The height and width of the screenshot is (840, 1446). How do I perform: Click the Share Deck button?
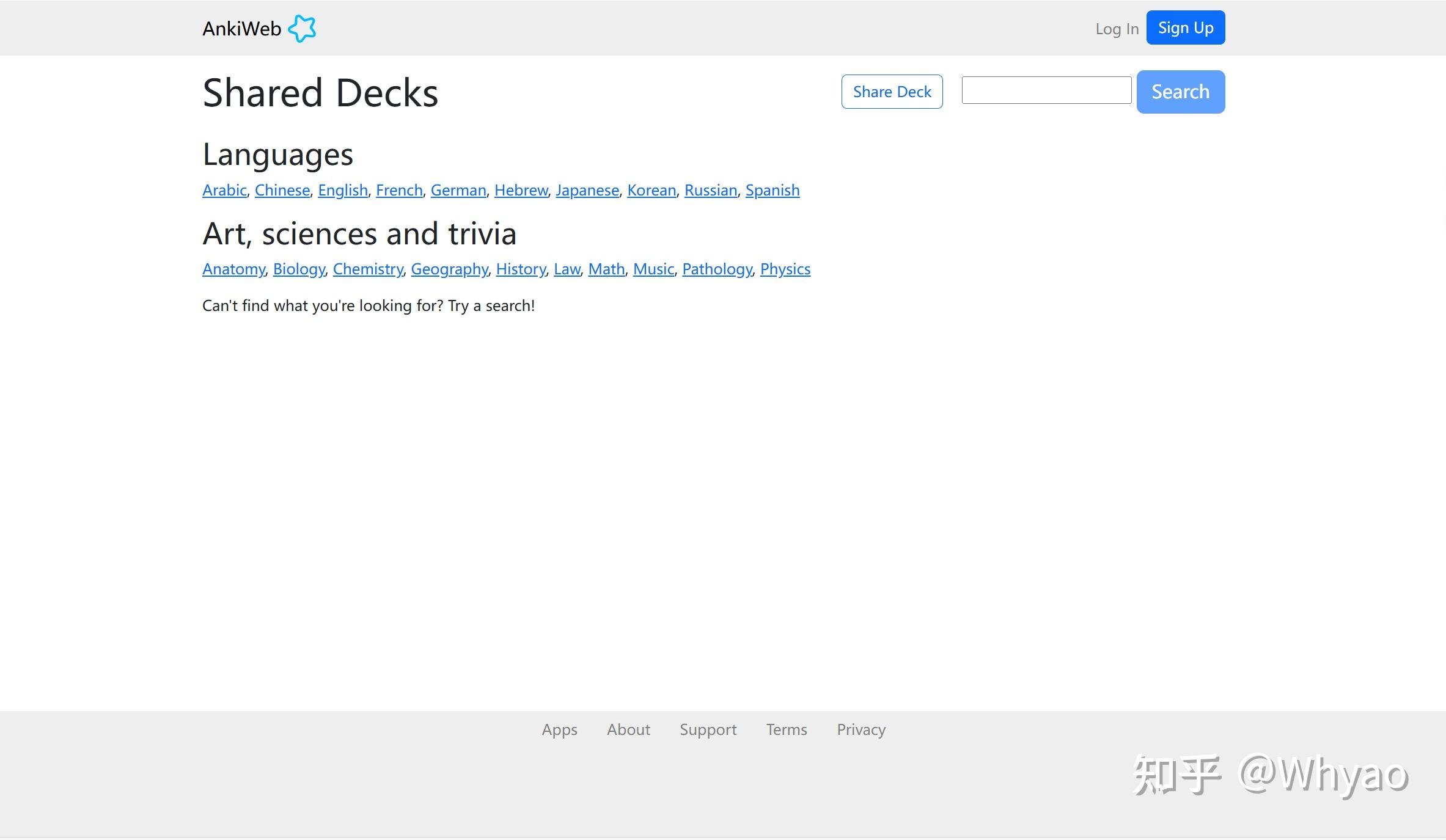pyautogui.click(x=892, y=92)
